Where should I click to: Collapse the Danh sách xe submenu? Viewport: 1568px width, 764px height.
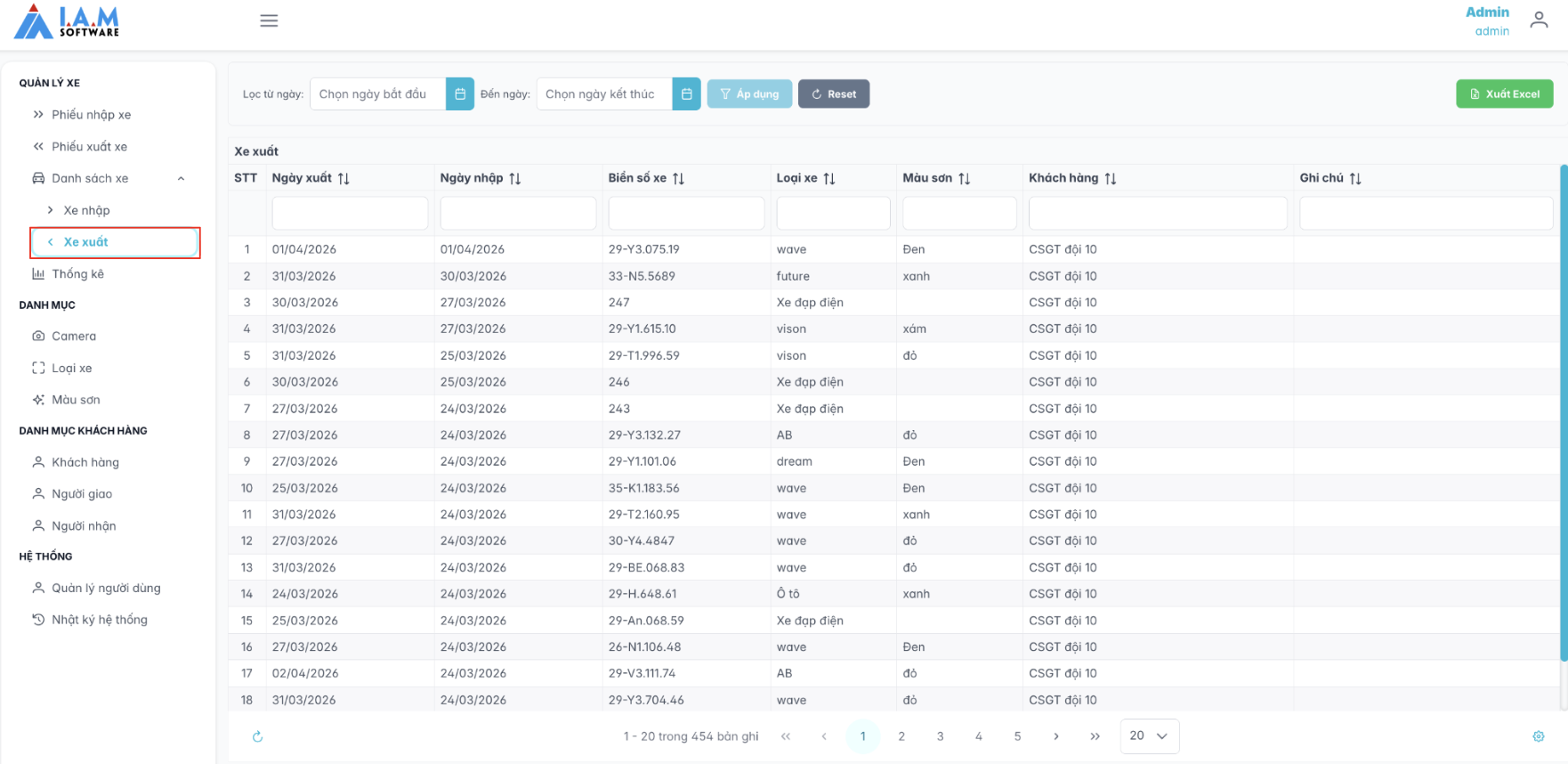point(181,179)
